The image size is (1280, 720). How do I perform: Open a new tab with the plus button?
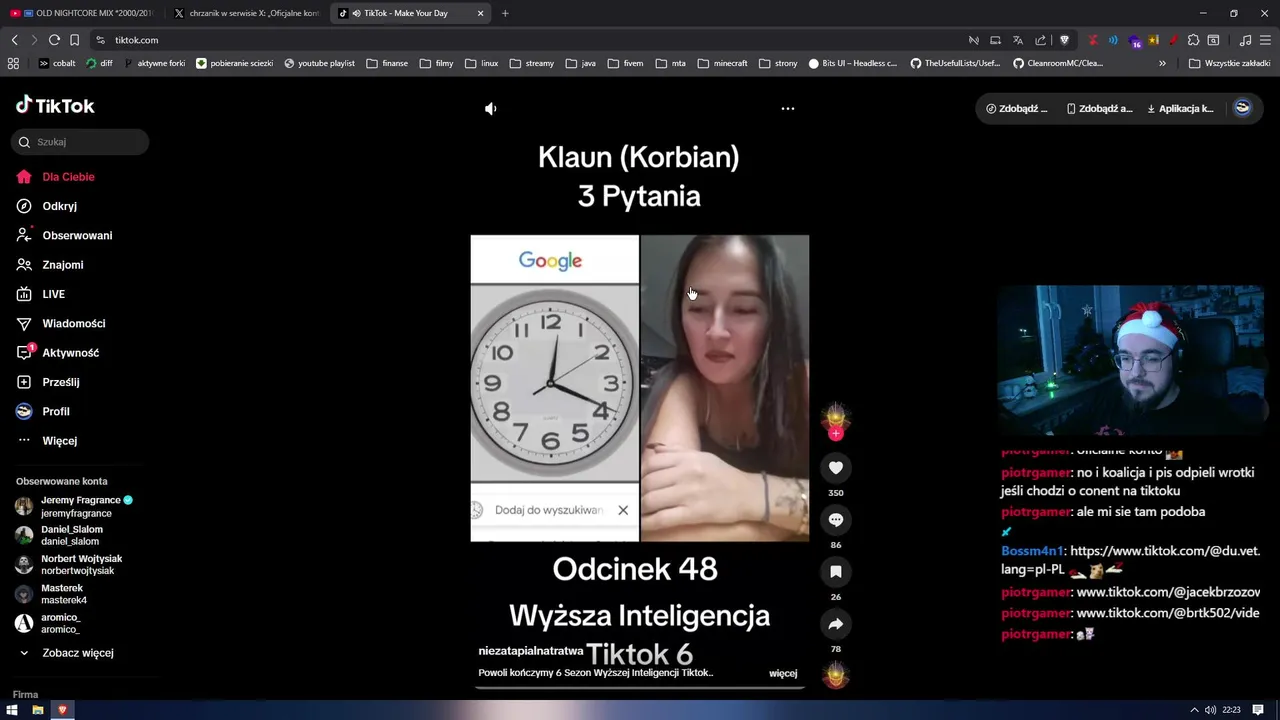(x=505, y=13)
